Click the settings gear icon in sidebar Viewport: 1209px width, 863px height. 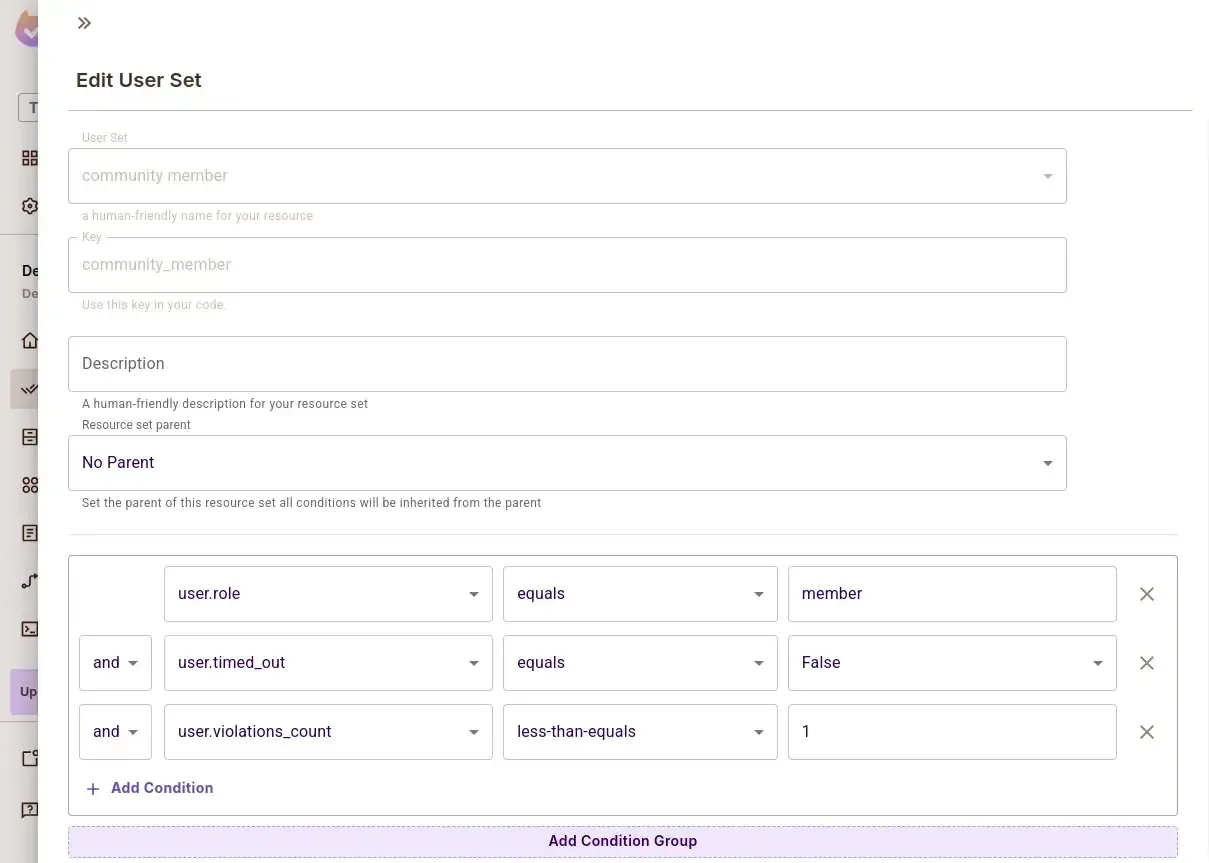30,206
